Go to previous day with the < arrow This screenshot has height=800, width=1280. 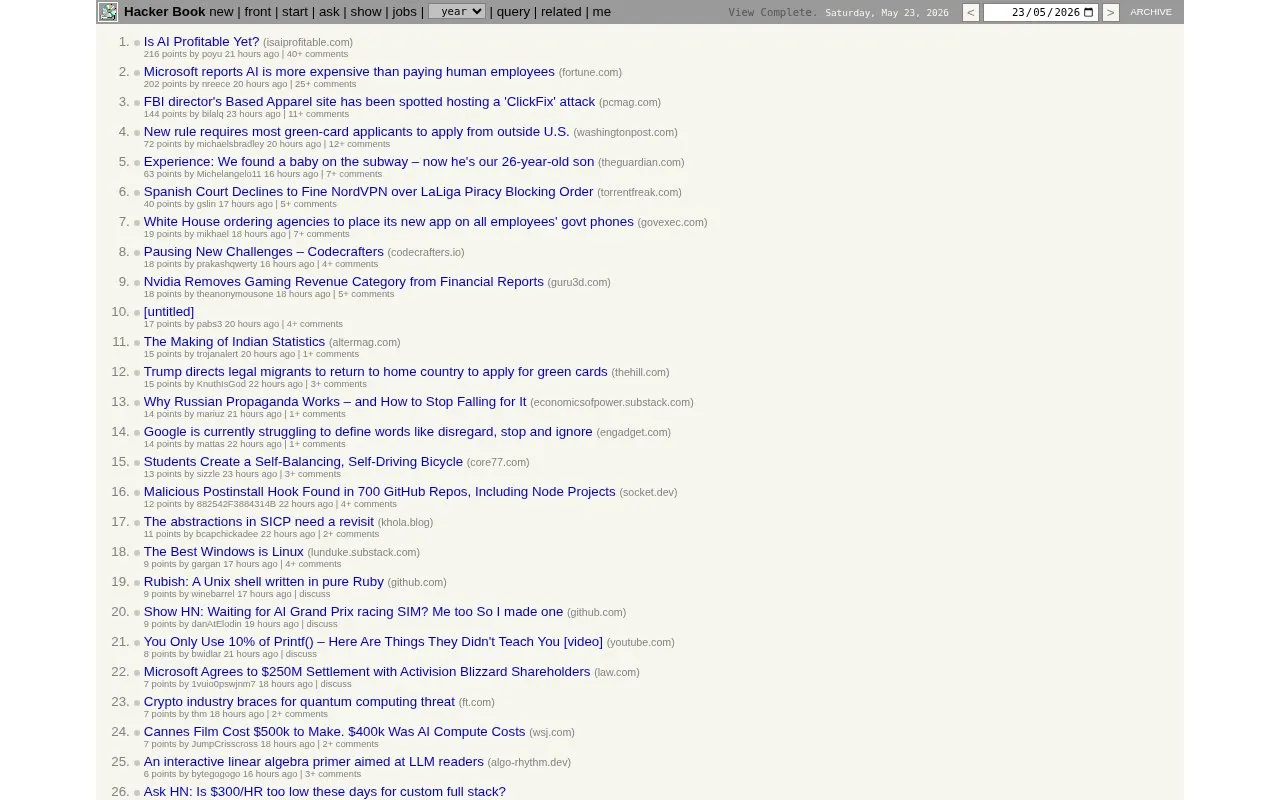pyautogui.click(x=970, y=12)
